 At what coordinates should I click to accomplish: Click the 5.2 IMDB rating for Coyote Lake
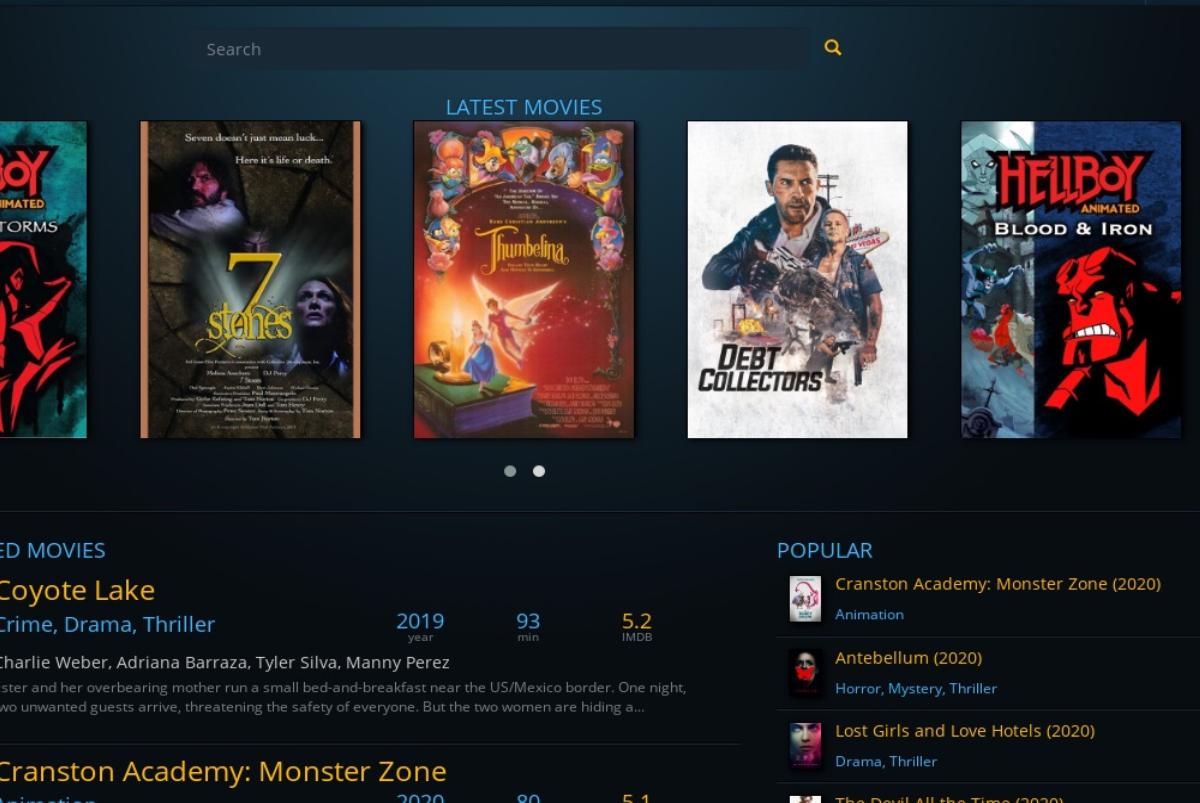coord(637,621)
